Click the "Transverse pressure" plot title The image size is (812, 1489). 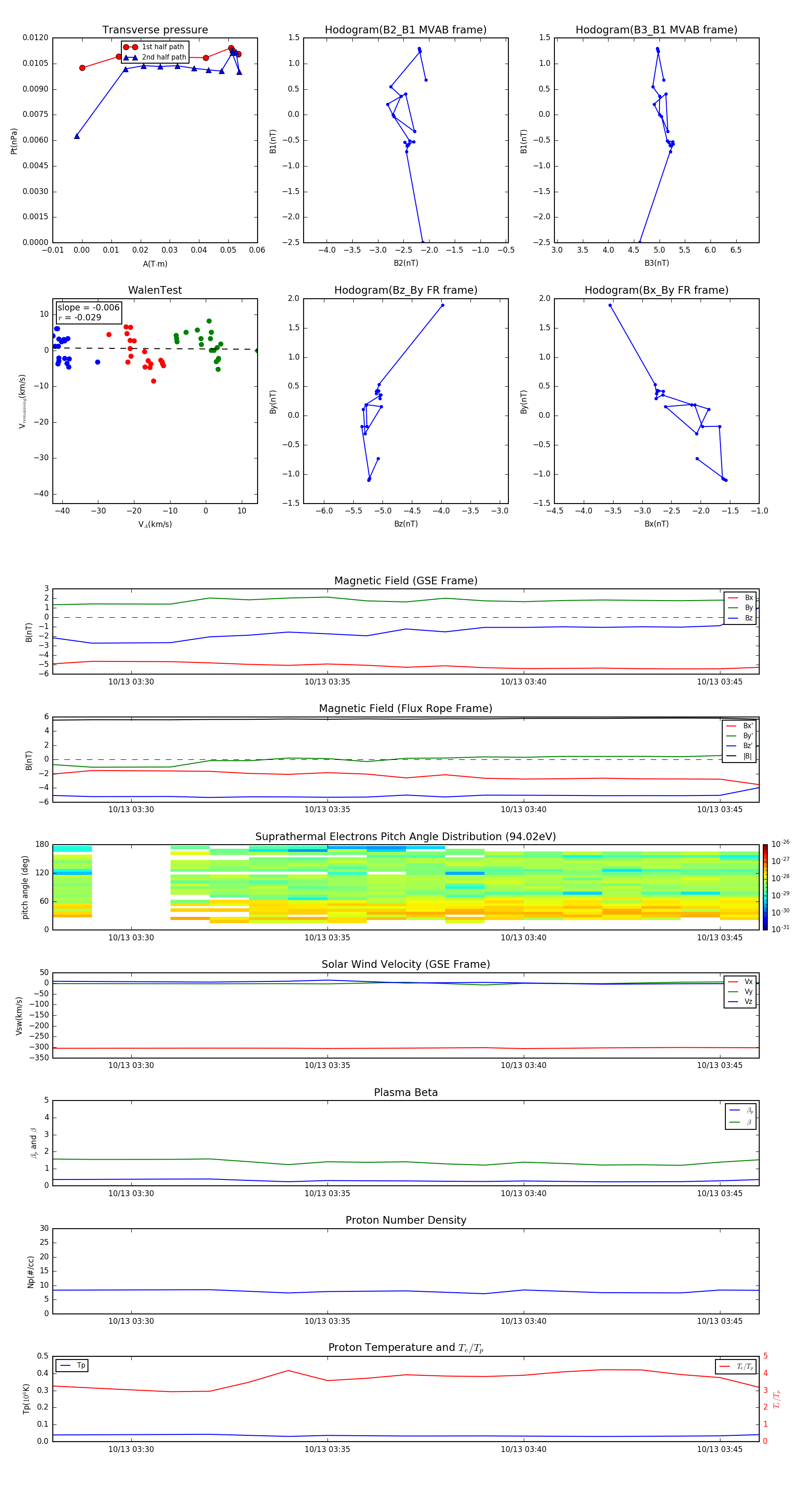[x=155, y=29]
